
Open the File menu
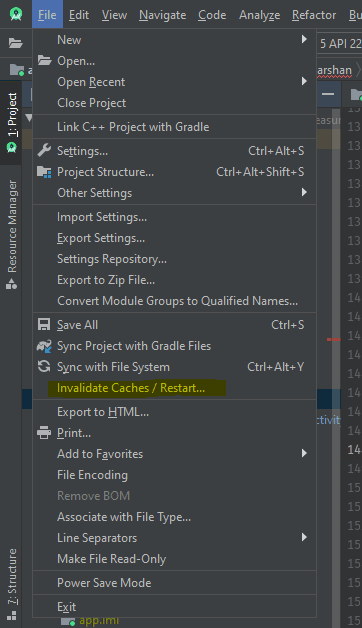pyautogui.click(x=47, y=15)
